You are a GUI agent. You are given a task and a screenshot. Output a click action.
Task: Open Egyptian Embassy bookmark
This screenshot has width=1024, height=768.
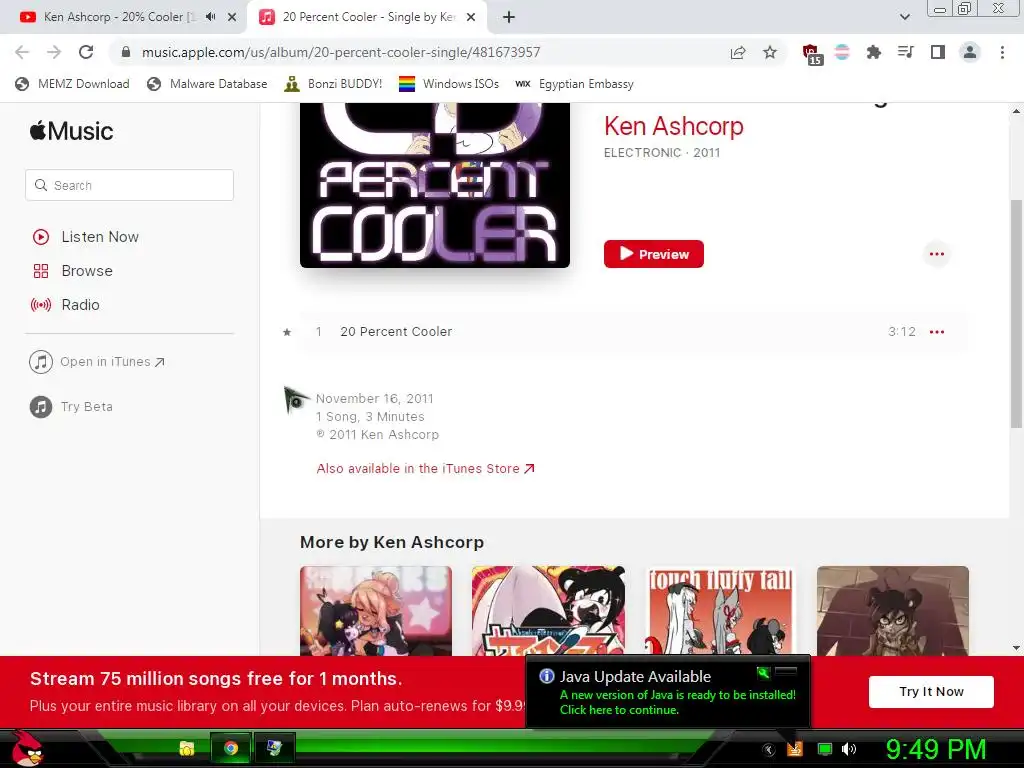click(574, 84)
